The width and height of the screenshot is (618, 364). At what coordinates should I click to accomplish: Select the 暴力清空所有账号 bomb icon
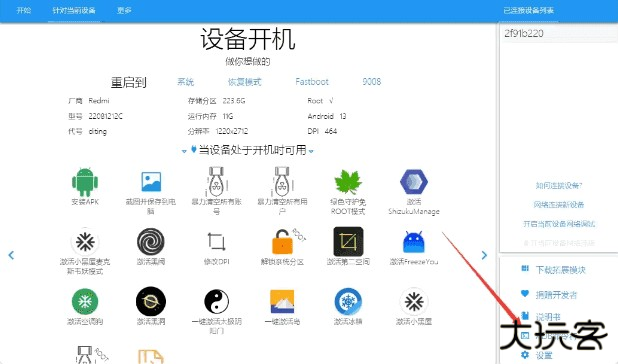216,182
